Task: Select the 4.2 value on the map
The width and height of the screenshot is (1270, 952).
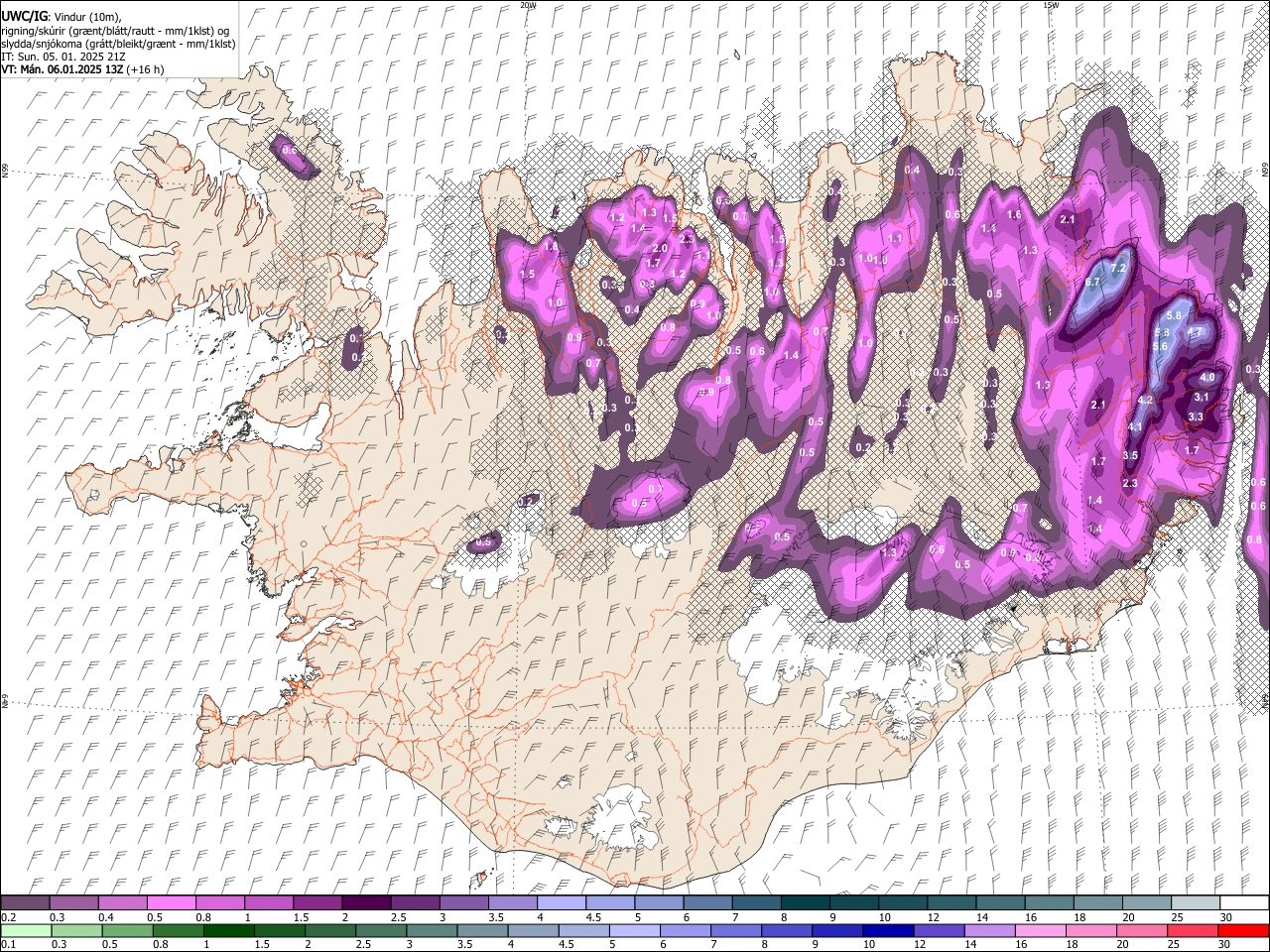Action: (x=1145, y=401)
